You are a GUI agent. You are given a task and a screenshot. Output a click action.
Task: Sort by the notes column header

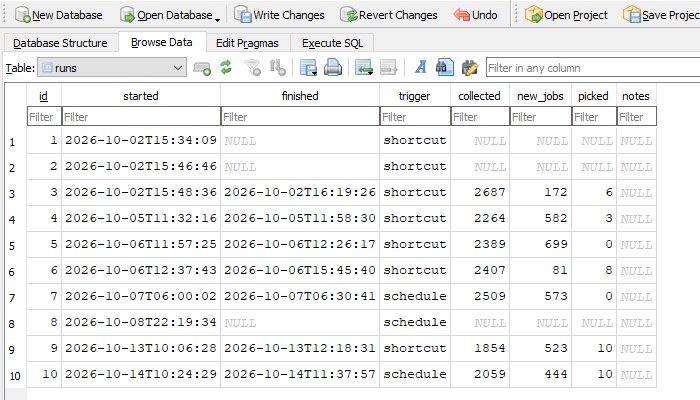coord(637,96)
